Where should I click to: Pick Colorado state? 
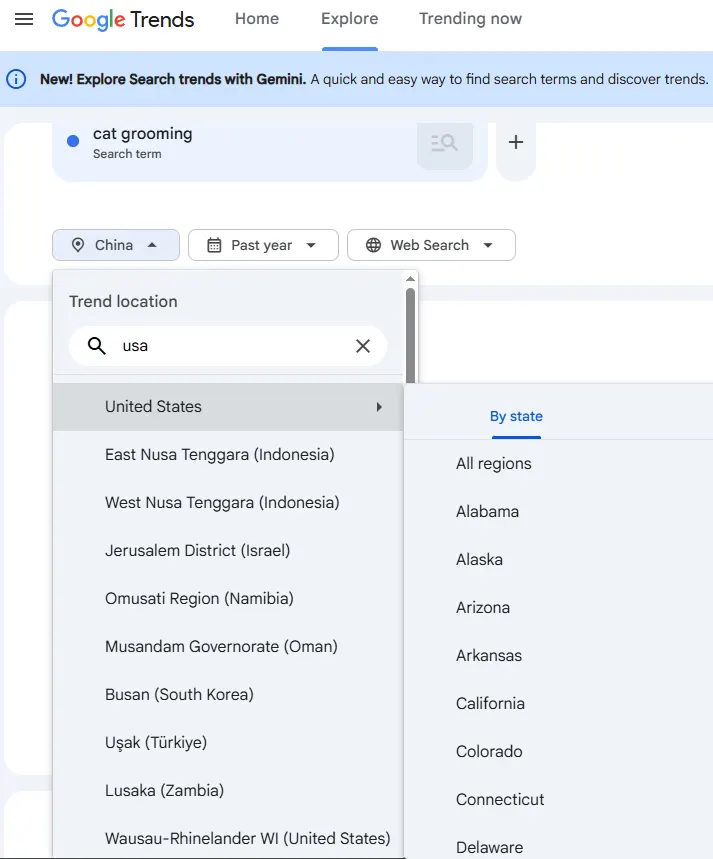pos(558,751)
